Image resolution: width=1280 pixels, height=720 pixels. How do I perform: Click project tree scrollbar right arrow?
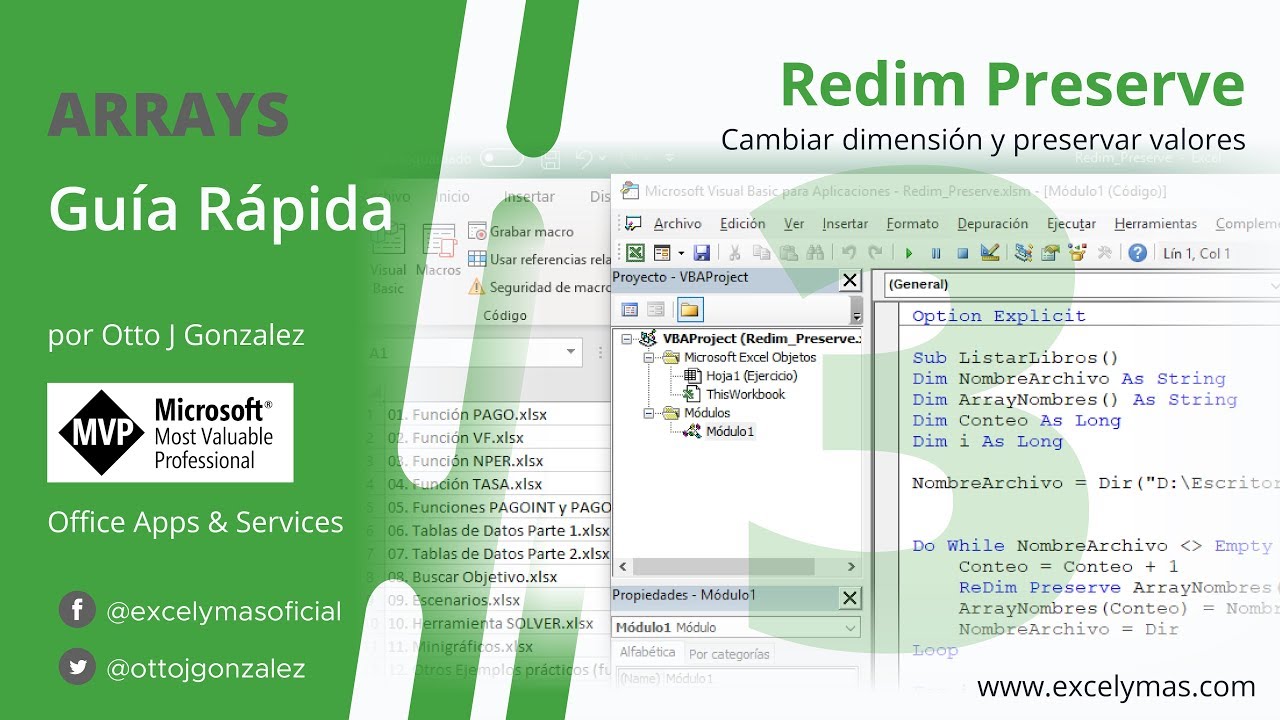coord(851,567)
